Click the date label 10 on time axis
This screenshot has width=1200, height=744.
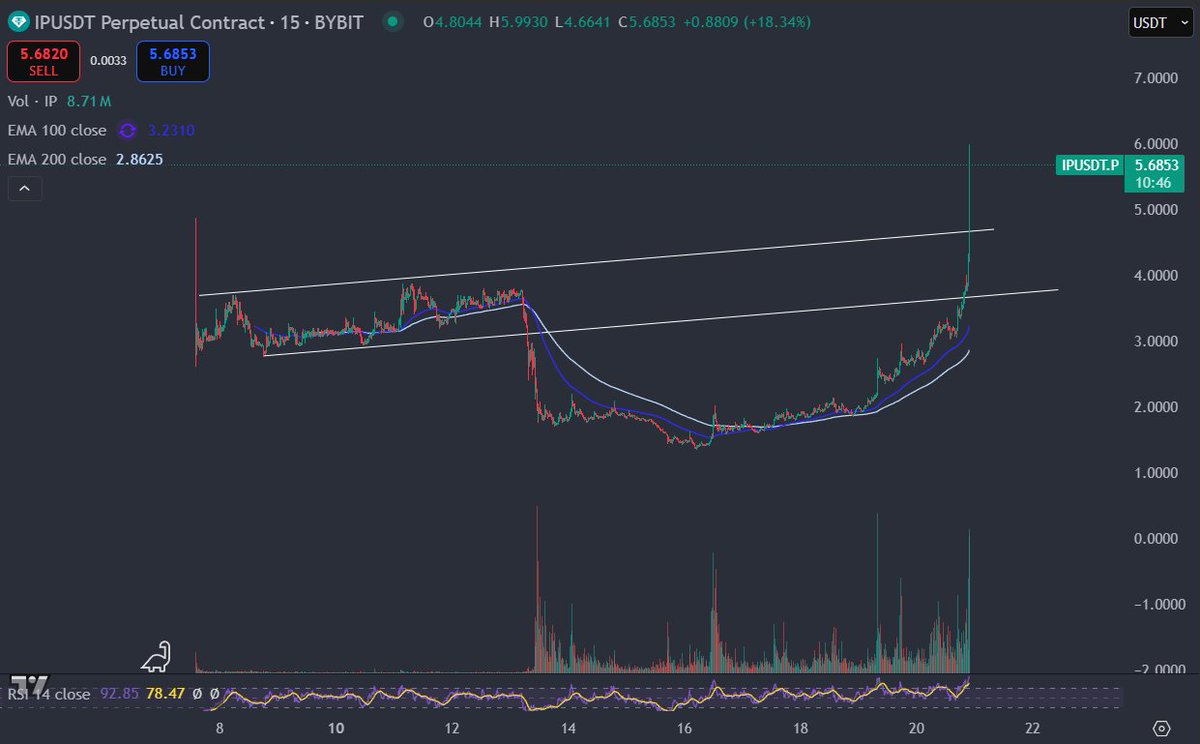pyautogui.click(x=336, y=727)
